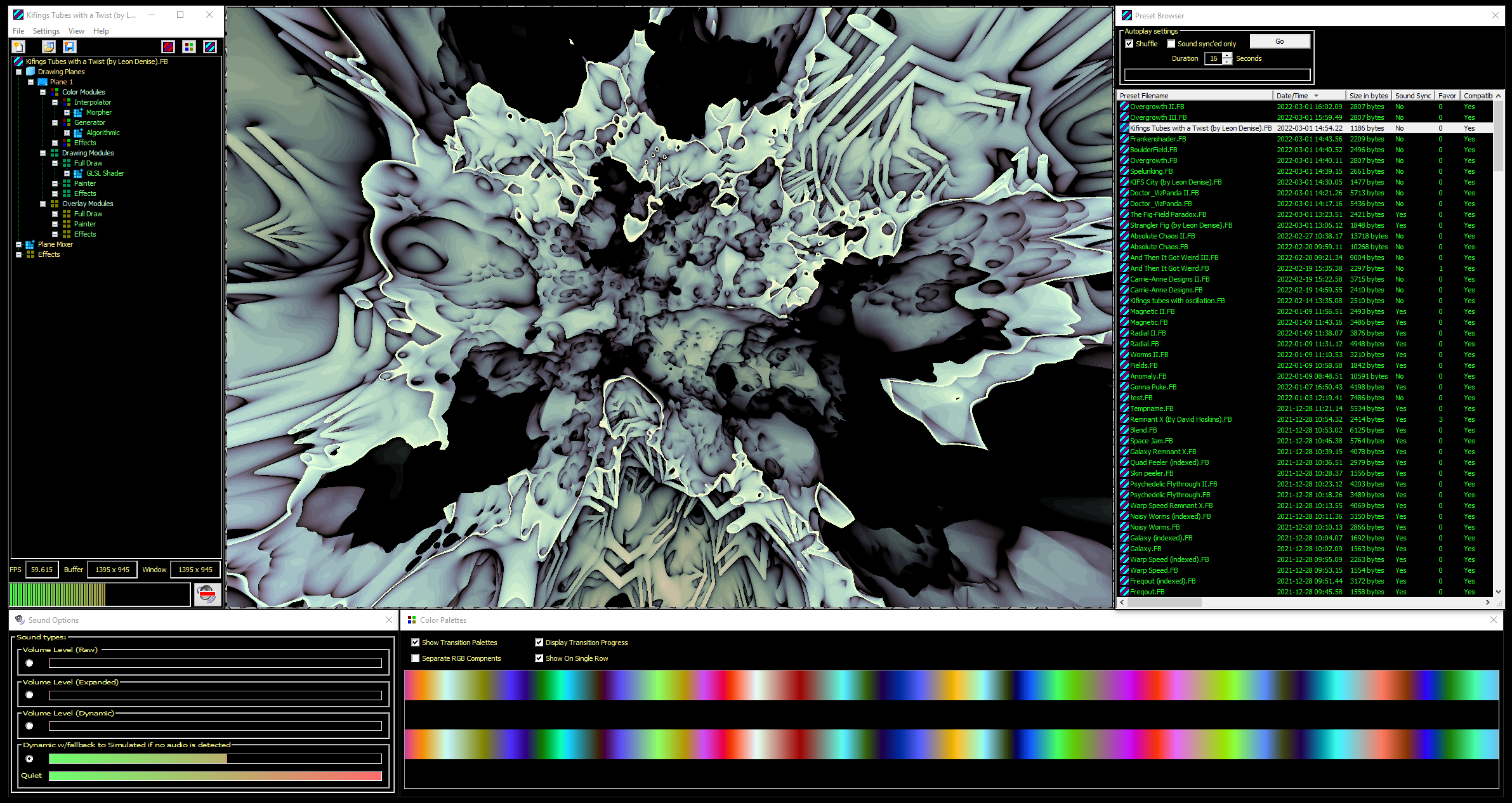Image resolution: width=1512 pixels, height=803 pixels.
Task: Open color palettes via four-square toolbar icon
Action: 189,46
